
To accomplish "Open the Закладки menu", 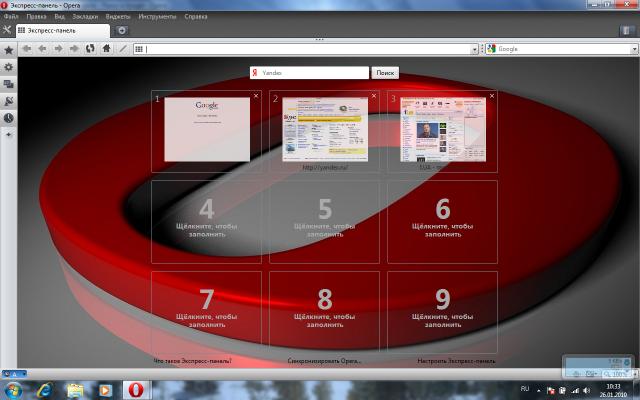I will [x=85, y=17].
